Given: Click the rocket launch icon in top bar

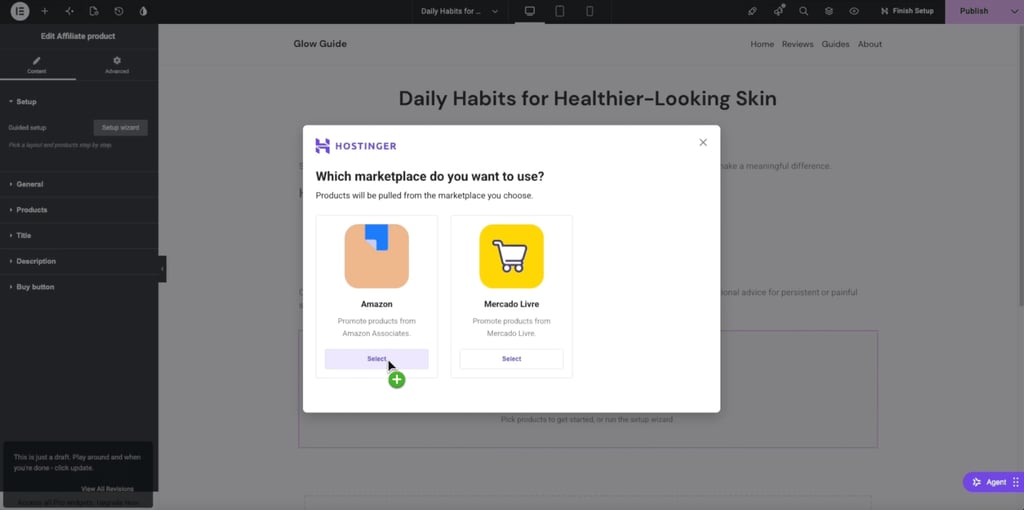Looking at the screenshot, I should [x=752, y=11].
